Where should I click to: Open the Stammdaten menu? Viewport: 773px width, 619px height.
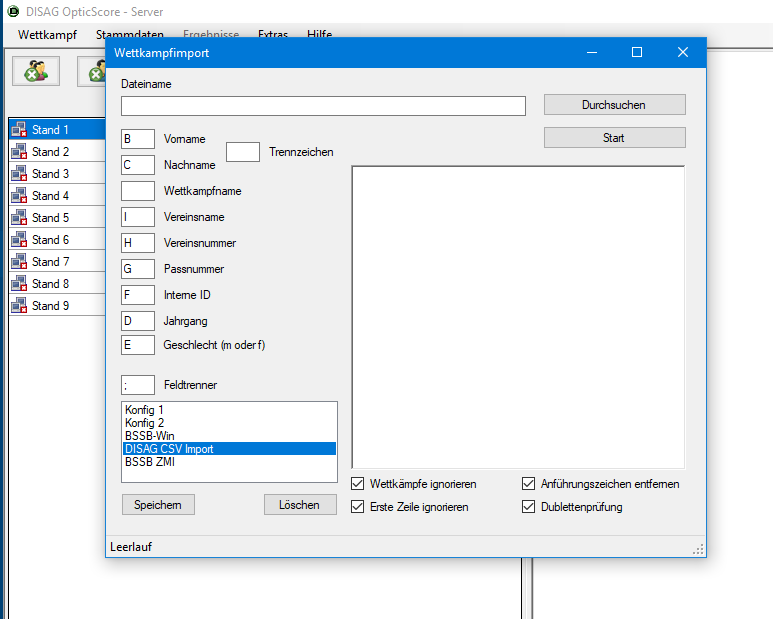[129, 34]
